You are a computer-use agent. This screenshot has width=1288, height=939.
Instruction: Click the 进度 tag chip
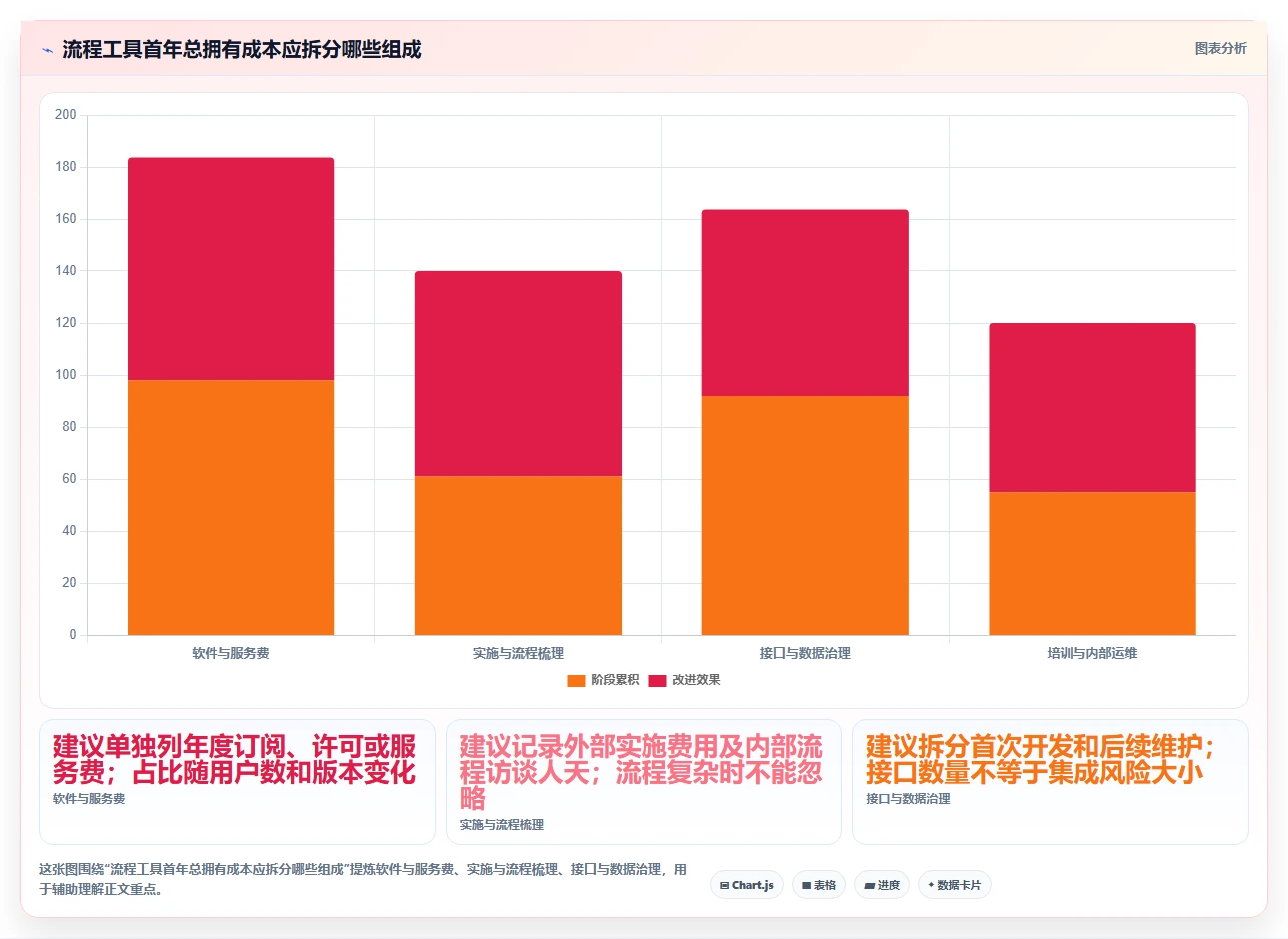882,885
